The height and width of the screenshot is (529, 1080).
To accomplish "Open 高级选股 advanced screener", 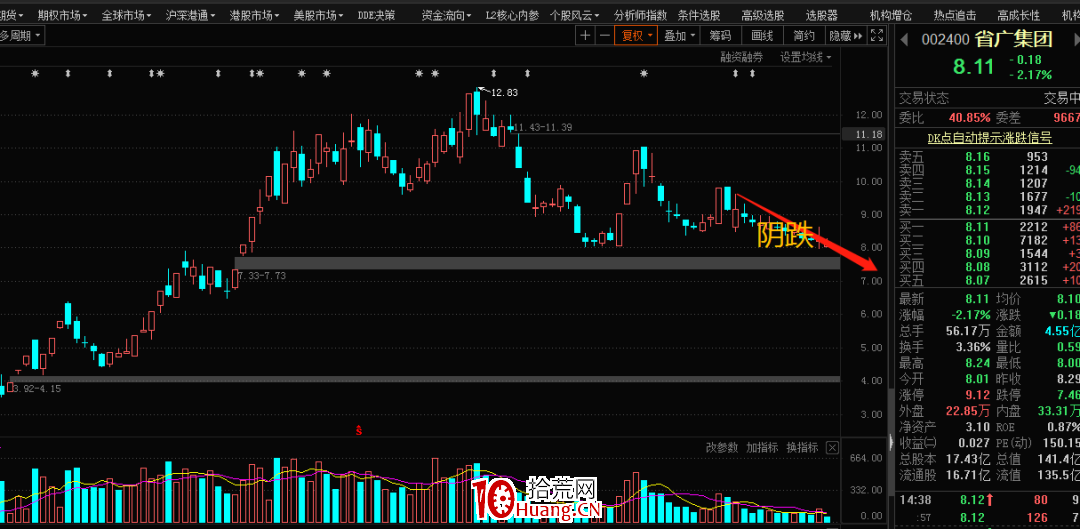I will pyautogui.click(x=762, y=14).
